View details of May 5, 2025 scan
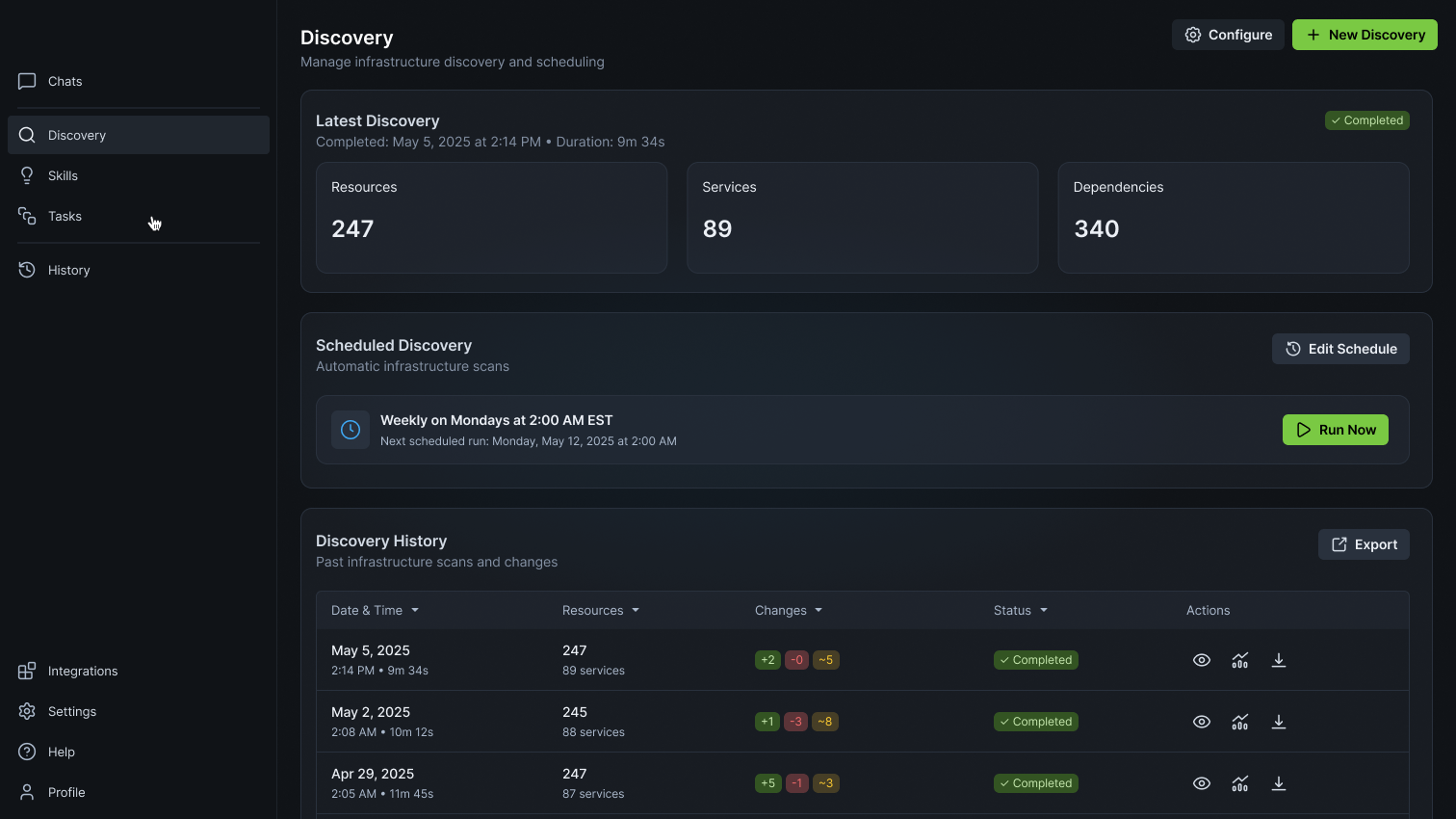Screen dimensions: 1456x819 (x=1201, y=660)
